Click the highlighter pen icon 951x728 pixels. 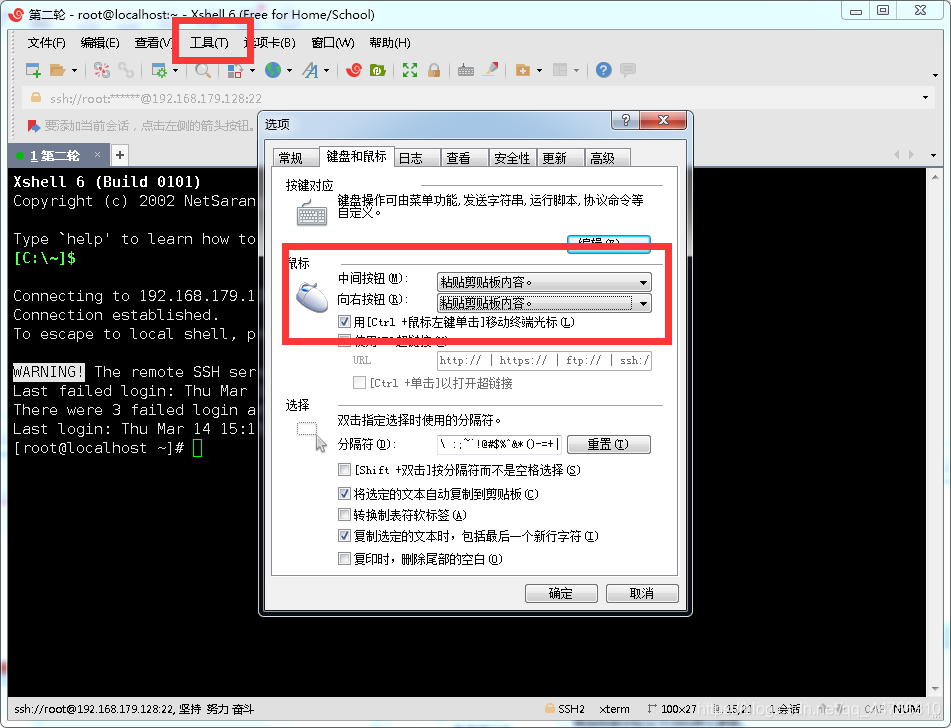click(x=490, y=70)
